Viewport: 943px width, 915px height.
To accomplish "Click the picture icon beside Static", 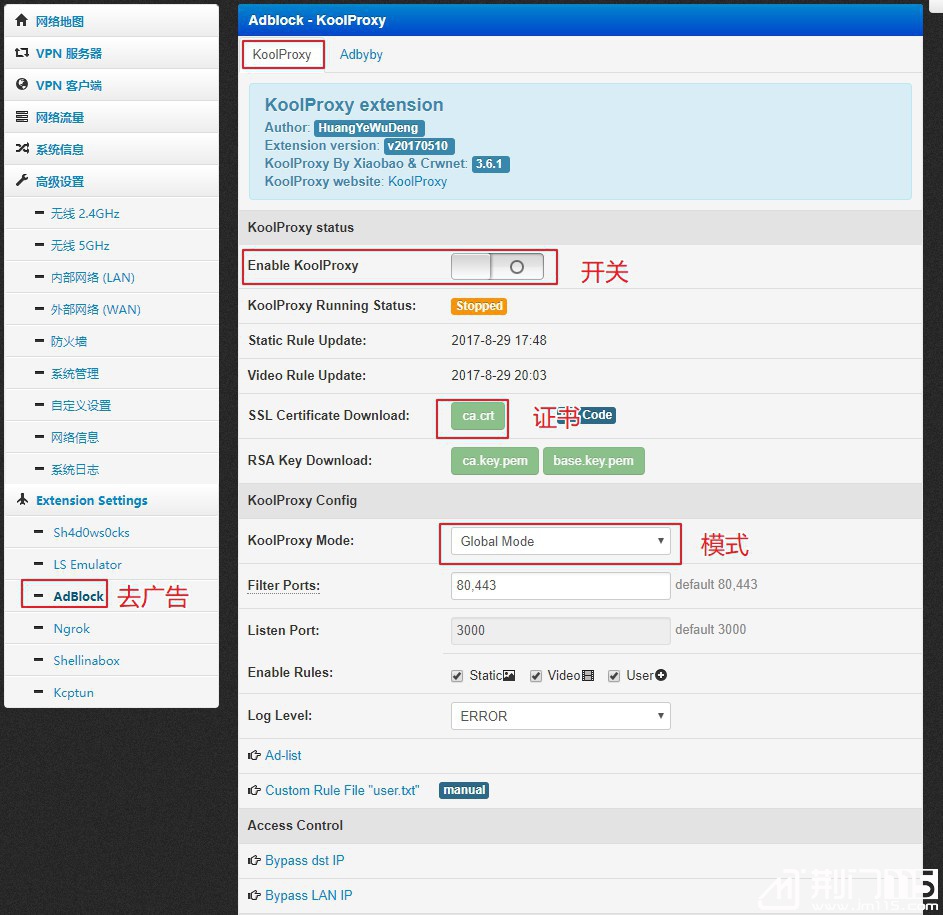I will 509,676.
